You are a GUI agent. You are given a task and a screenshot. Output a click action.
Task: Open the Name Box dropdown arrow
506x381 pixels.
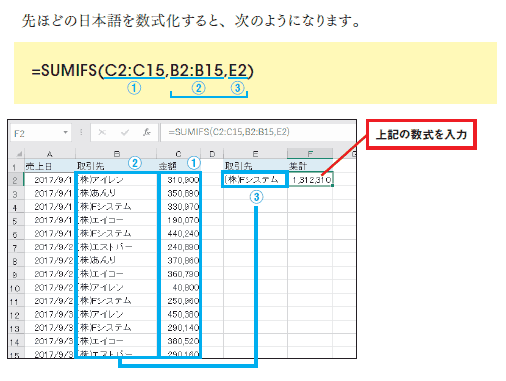pos(65,133)
